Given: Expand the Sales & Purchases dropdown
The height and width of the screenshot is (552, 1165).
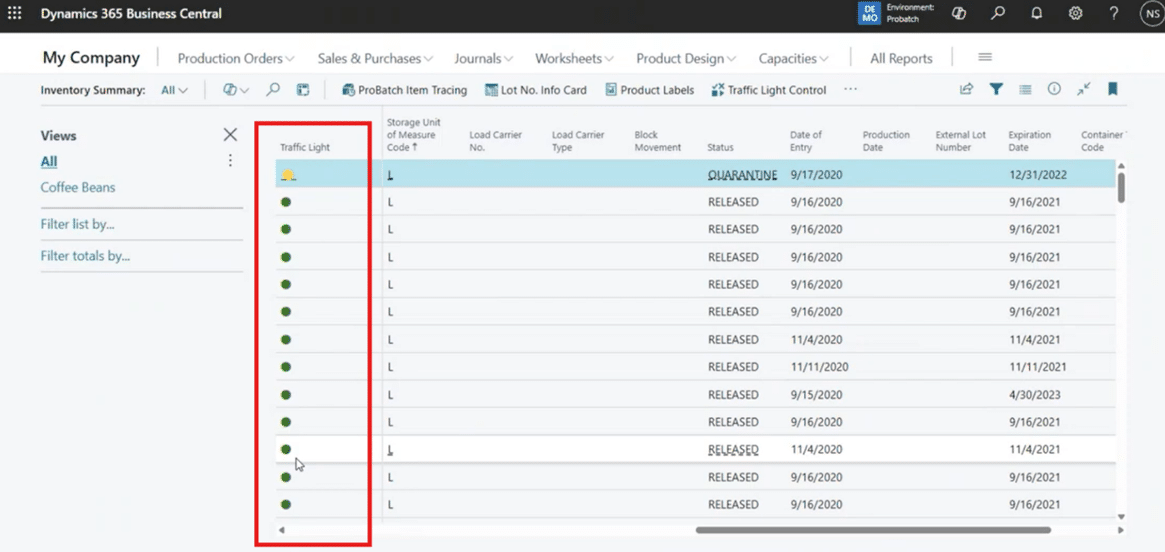Looking at the screenshot, I should [x=375, y=58].
